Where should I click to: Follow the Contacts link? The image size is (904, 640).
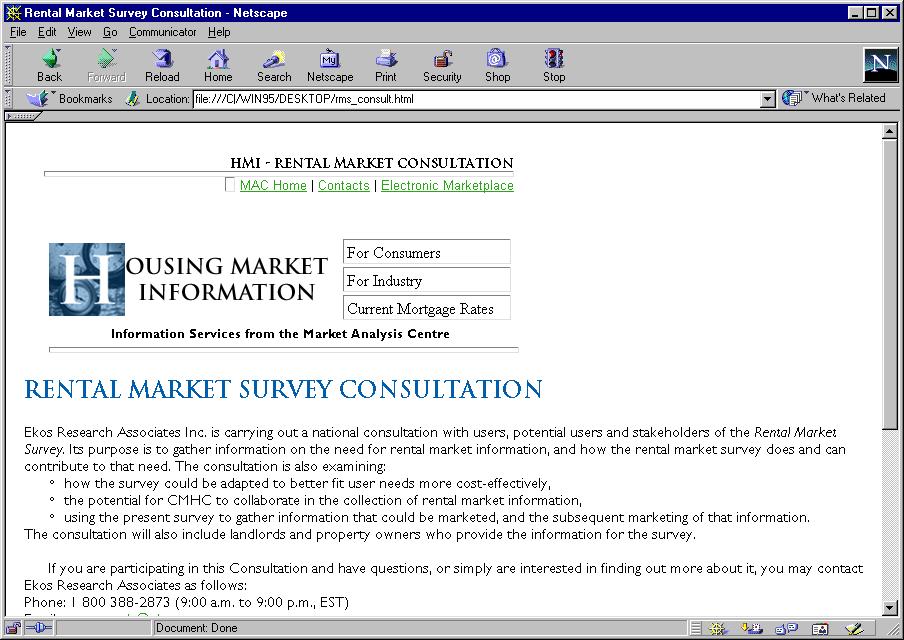coord(344,185)
